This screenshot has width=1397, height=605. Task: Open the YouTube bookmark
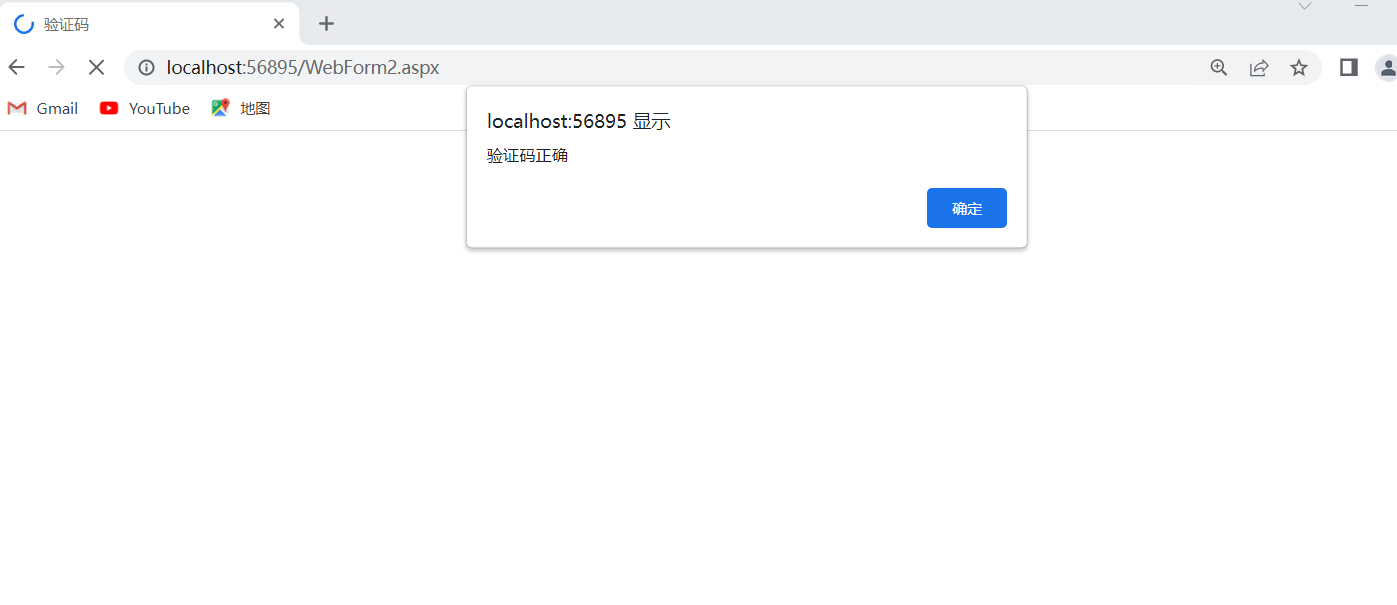145,108
